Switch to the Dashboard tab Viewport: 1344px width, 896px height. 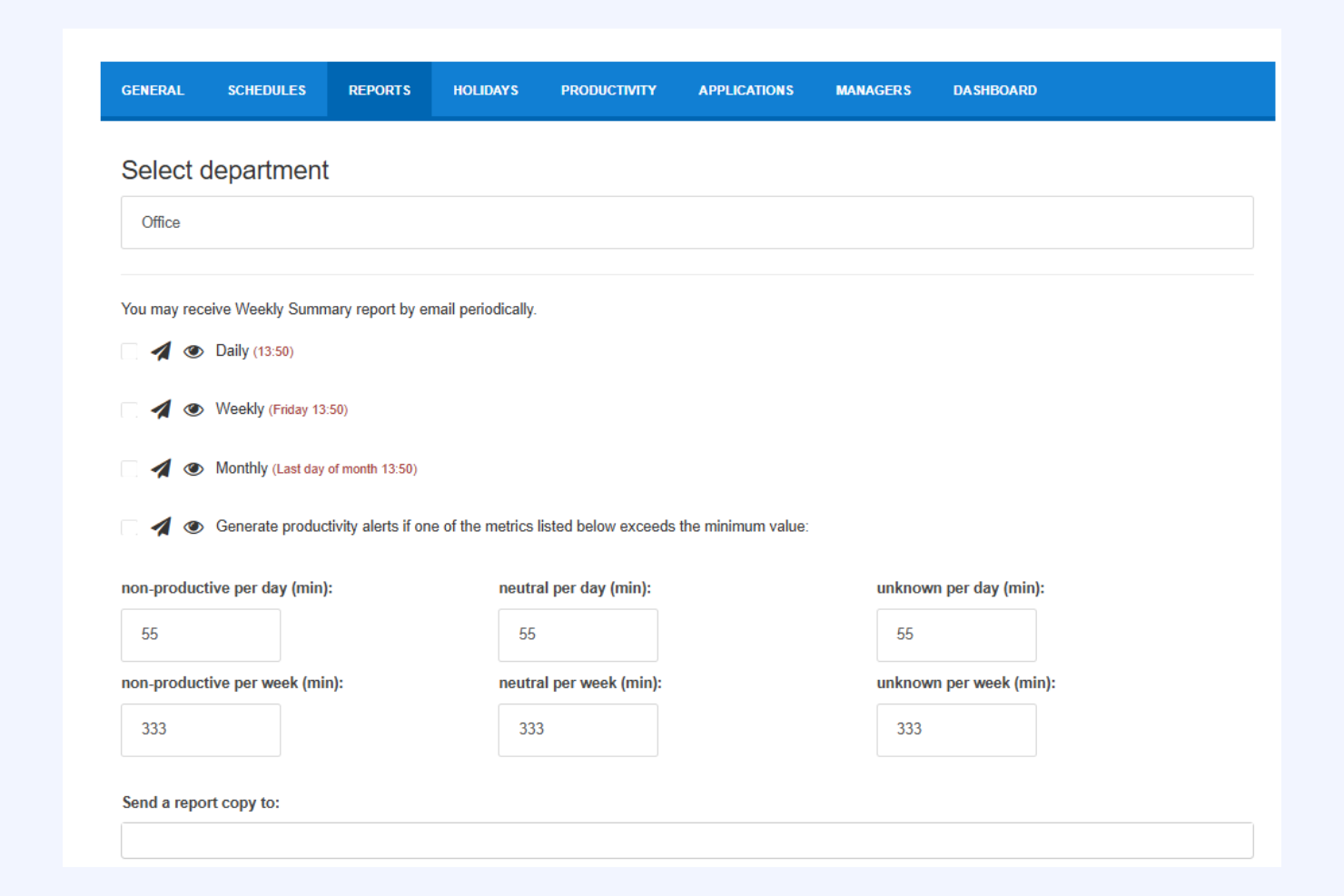pyautogui.click(x=994, y=90)
